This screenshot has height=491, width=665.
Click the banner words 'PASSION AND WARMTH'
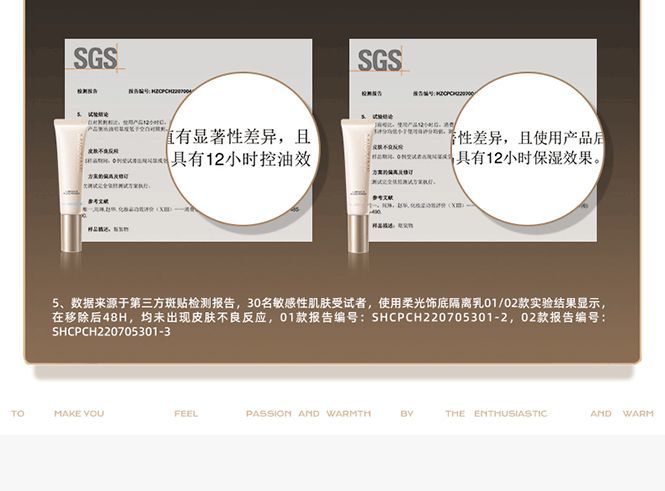coord(308,413)
